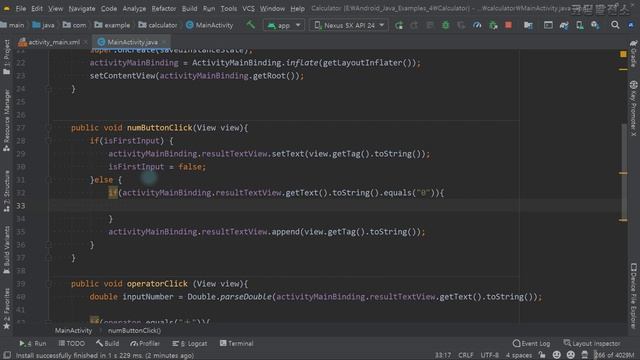Click the CRLF line separator selector
Screen dimensions: 640x360
point(465,355)
